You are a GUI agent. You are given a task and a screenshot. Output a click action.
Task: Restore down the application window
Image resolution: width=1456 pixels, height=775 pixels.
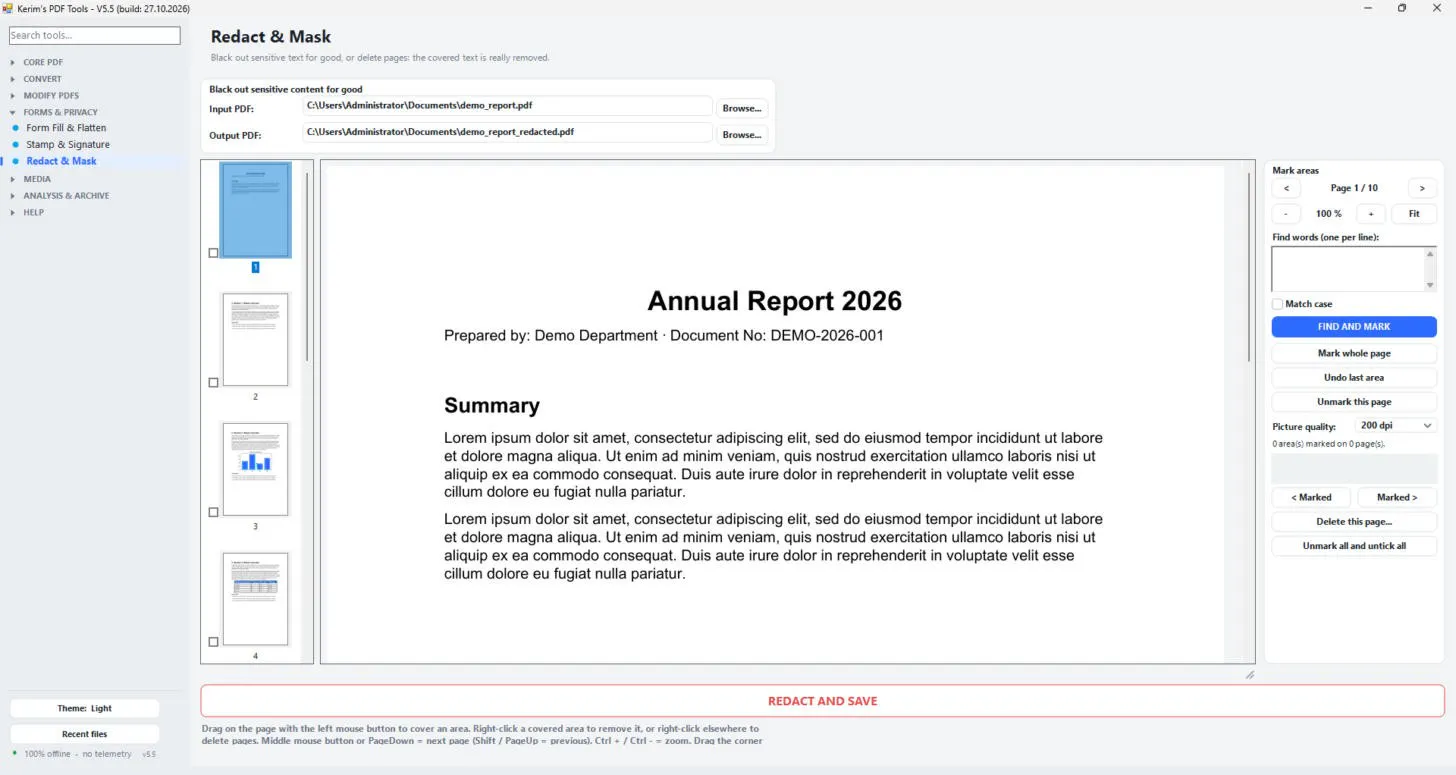(1402, 8)
